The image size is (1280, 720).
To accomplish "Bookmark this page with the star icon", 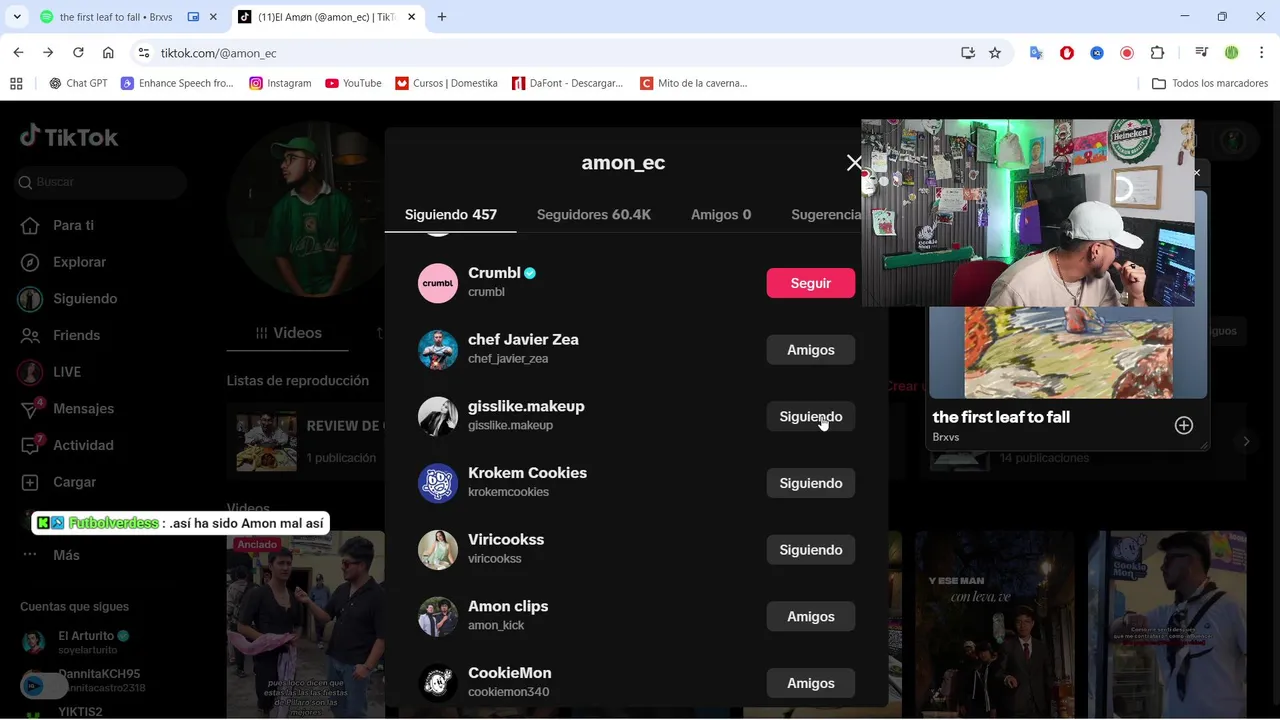I will click(995, 53).
